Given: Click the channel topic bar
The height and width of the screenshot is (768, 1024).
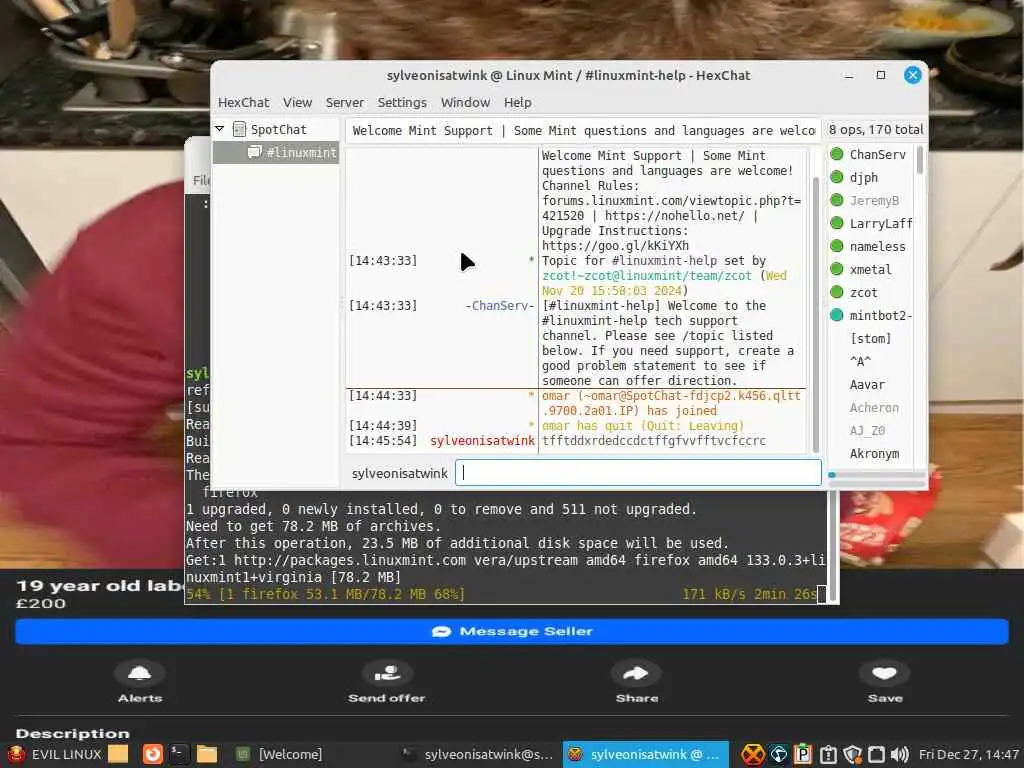Looking at the screenshot, I should (x=583, y=131).
